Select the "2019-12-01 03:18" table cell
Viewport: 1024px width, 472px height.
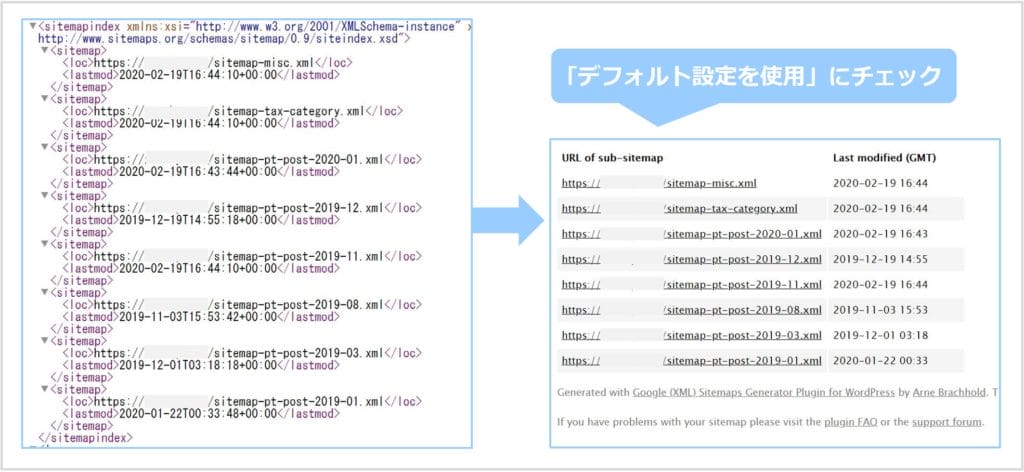tap(880, 335)
